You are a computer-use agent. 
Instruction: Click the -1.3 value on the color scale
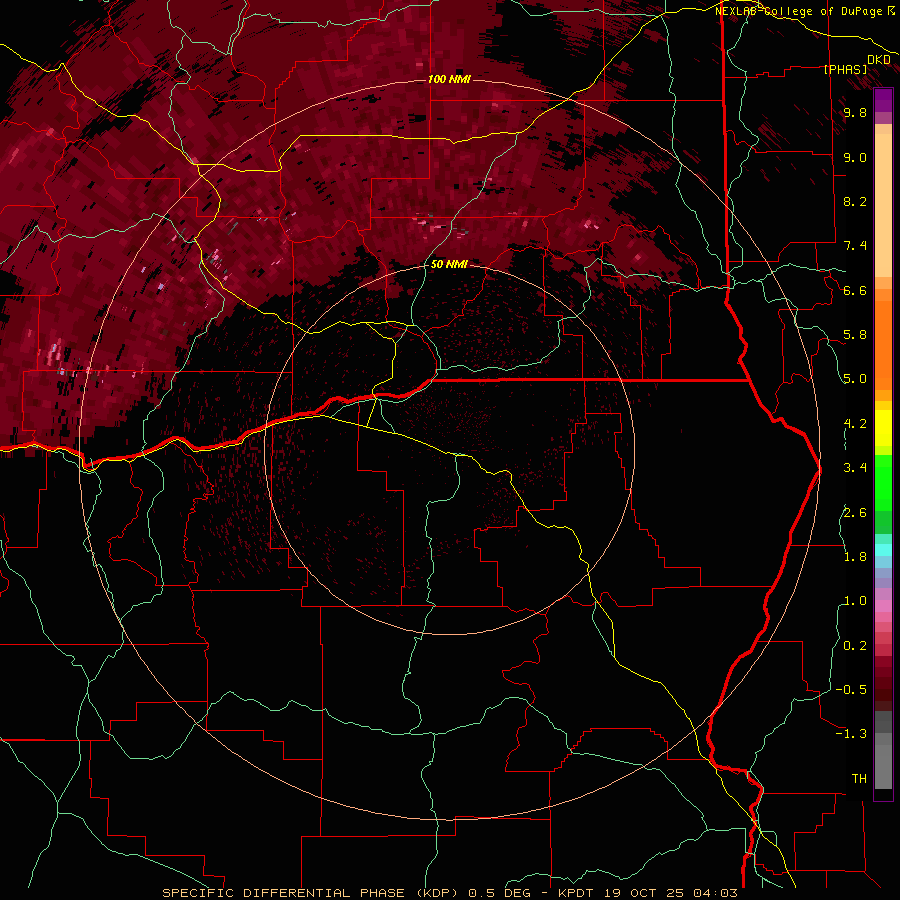pos(851,734)
